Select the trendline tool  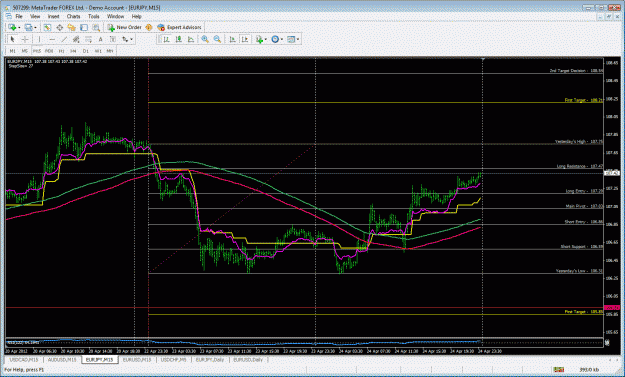64,39
